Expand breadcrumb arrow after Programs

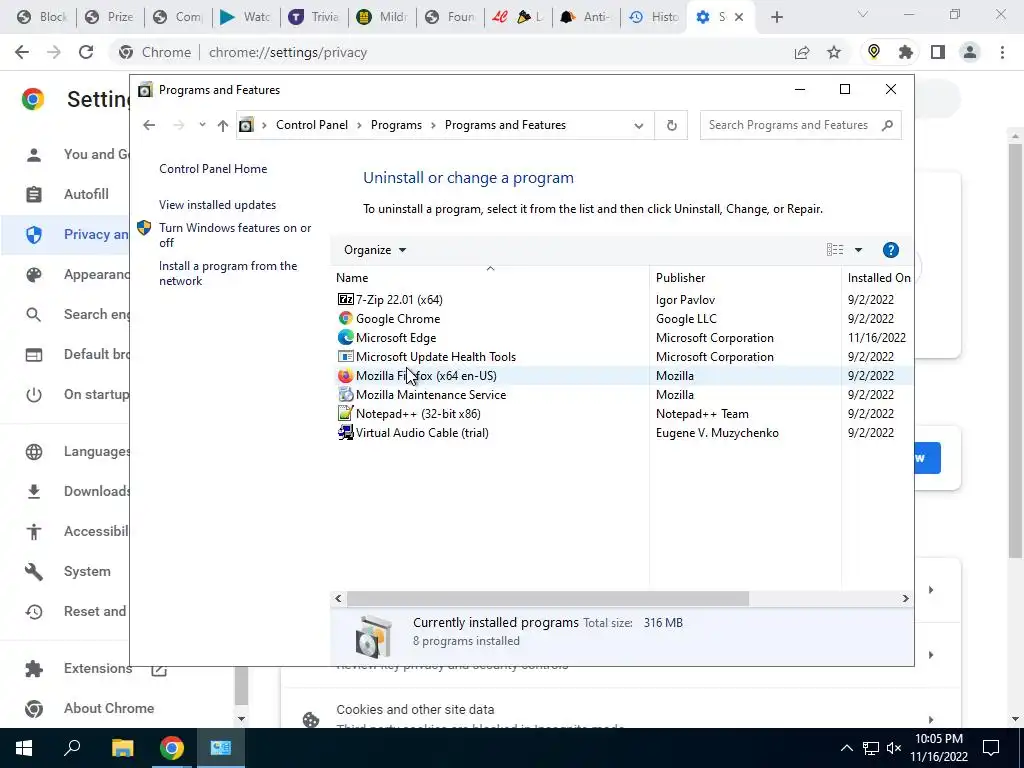(433, 125)
